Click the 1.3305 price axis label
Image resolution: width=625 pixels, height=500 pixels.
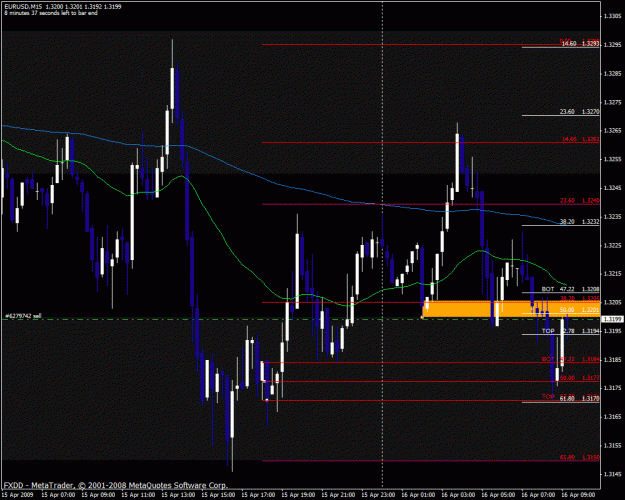pos(613,16)
